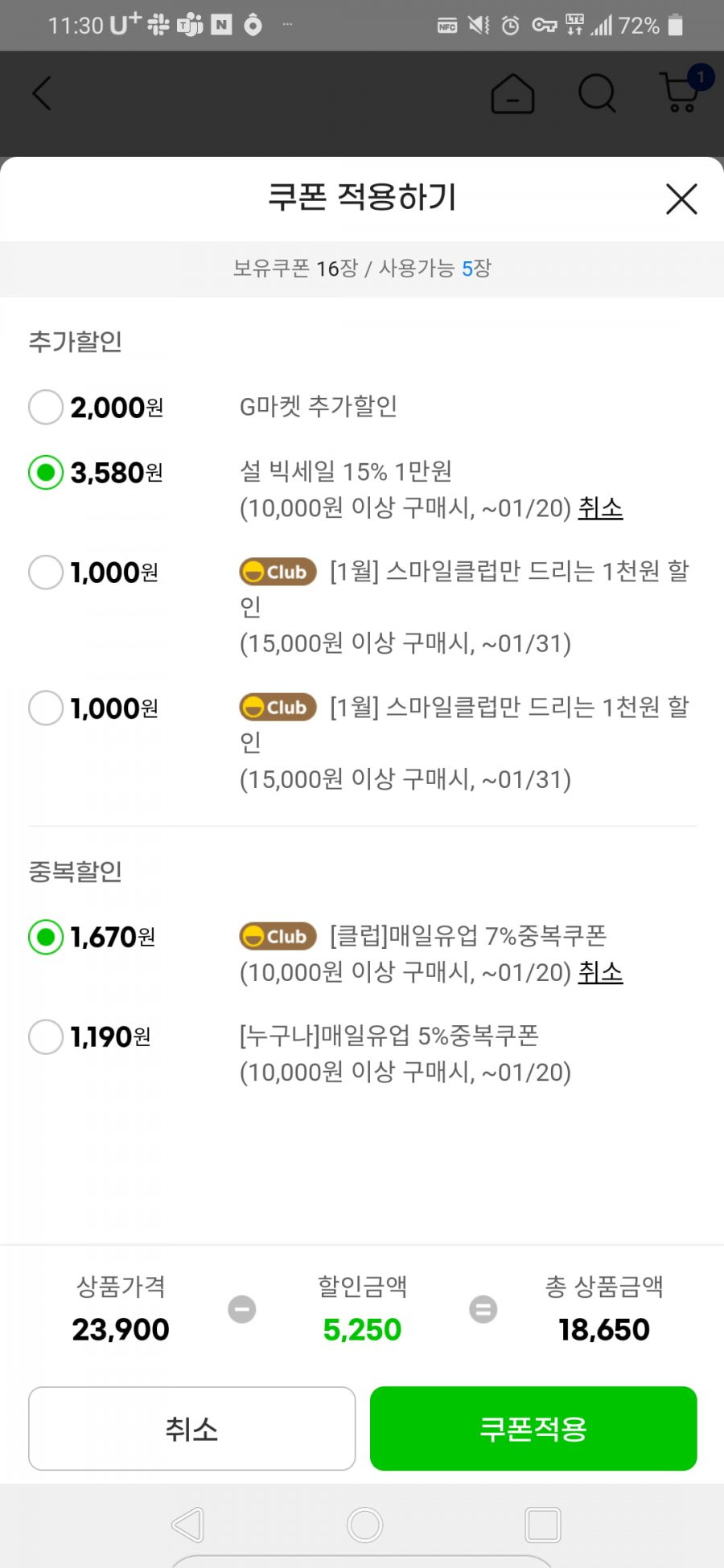Open the shopping cart icon

[681, 92]
